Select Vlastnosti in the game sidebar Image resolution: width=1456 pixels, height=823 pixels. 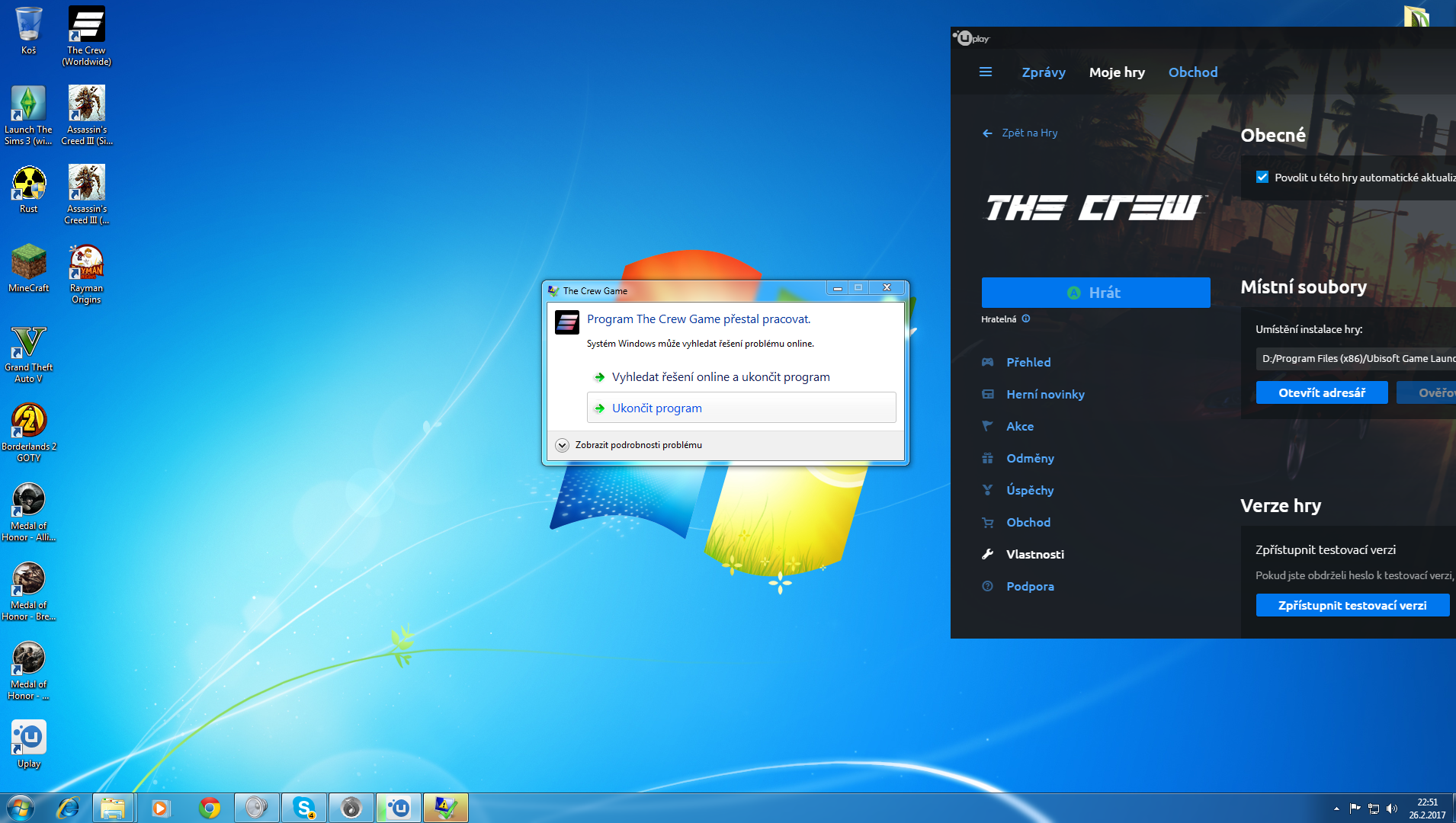pos(1034,555)
